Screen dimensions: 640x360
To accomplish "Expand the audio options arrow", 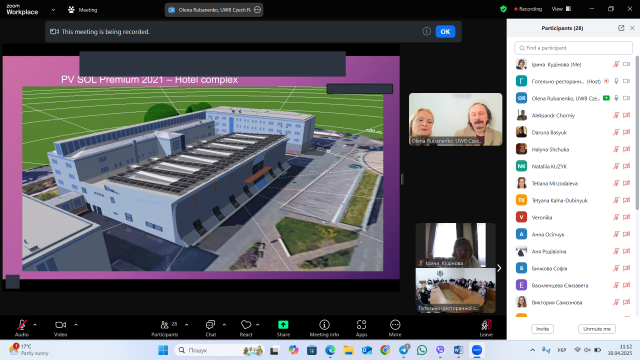I will pos(35,325).
